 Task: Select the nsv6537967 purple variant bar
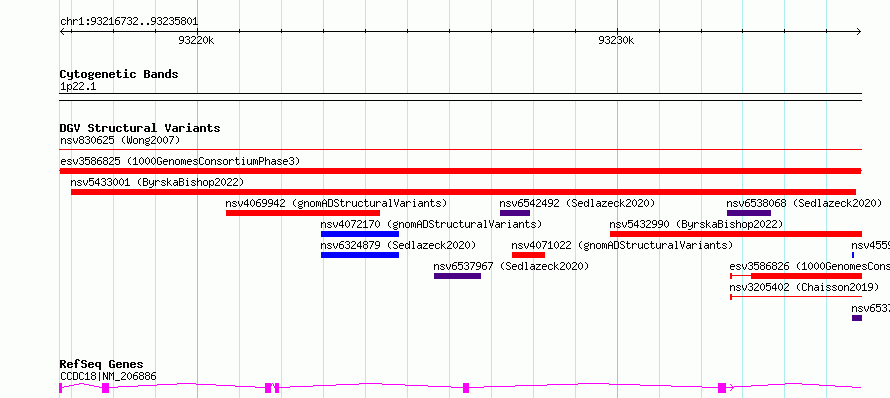pyautogui.click(x=457, y=276)
